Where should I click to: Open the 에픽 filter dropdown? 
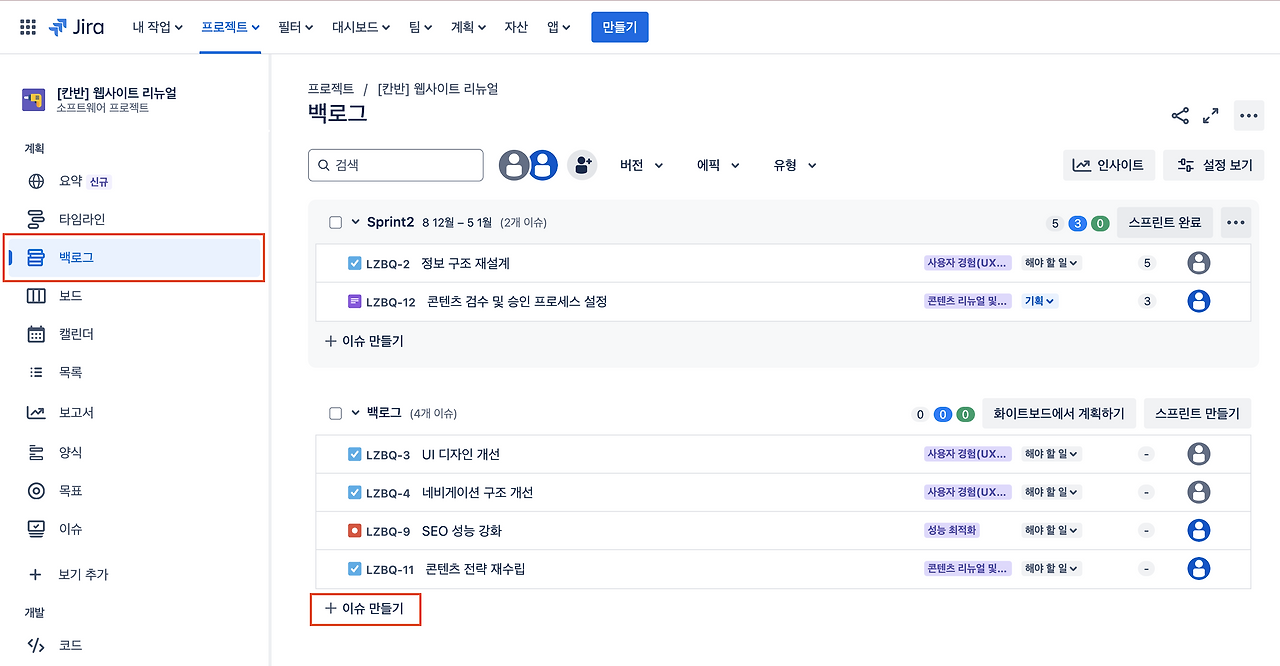click(716, 164)
